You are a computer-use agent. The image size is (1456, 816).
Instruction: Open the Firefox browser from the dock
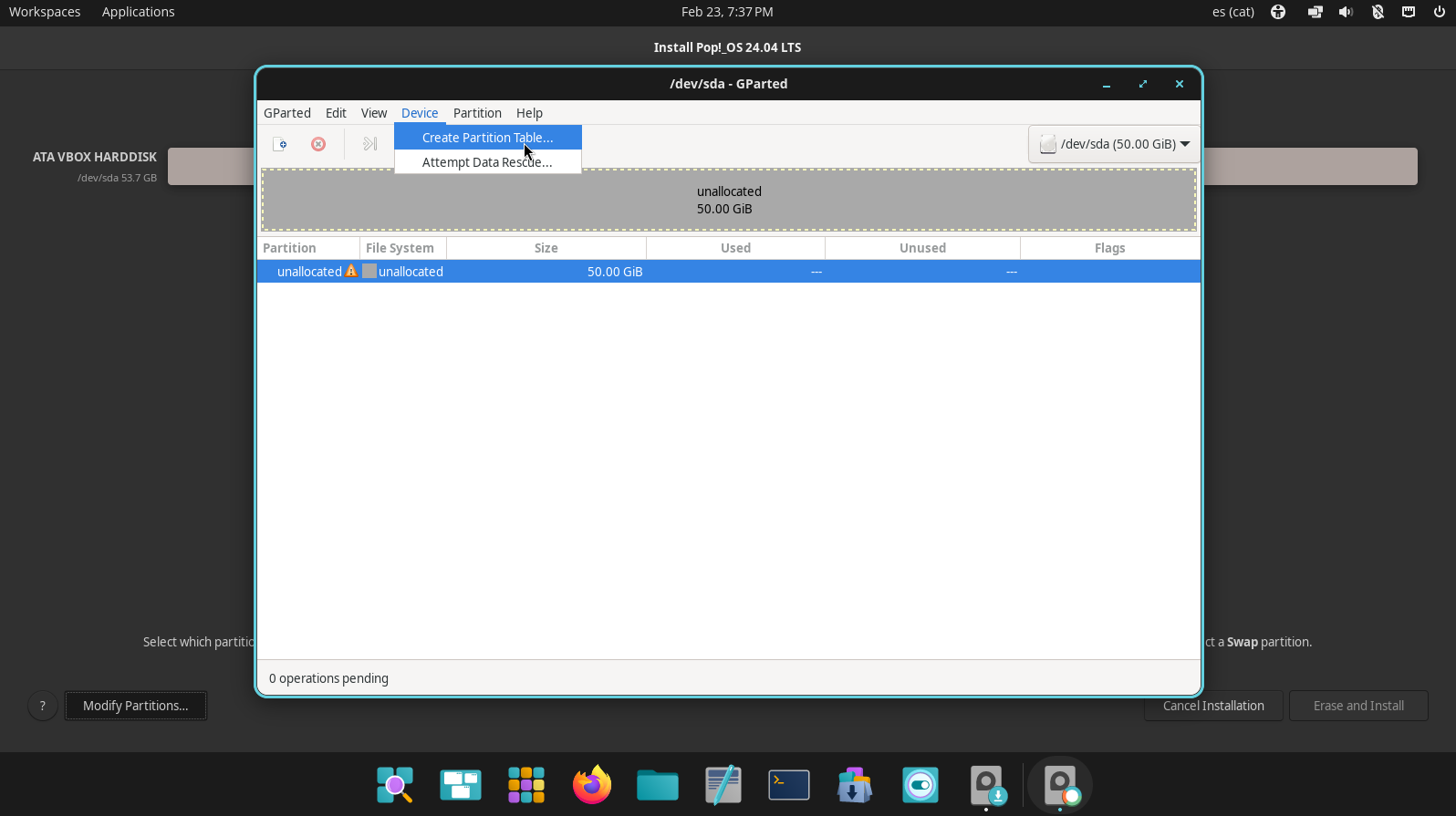[x=592, y=785]
